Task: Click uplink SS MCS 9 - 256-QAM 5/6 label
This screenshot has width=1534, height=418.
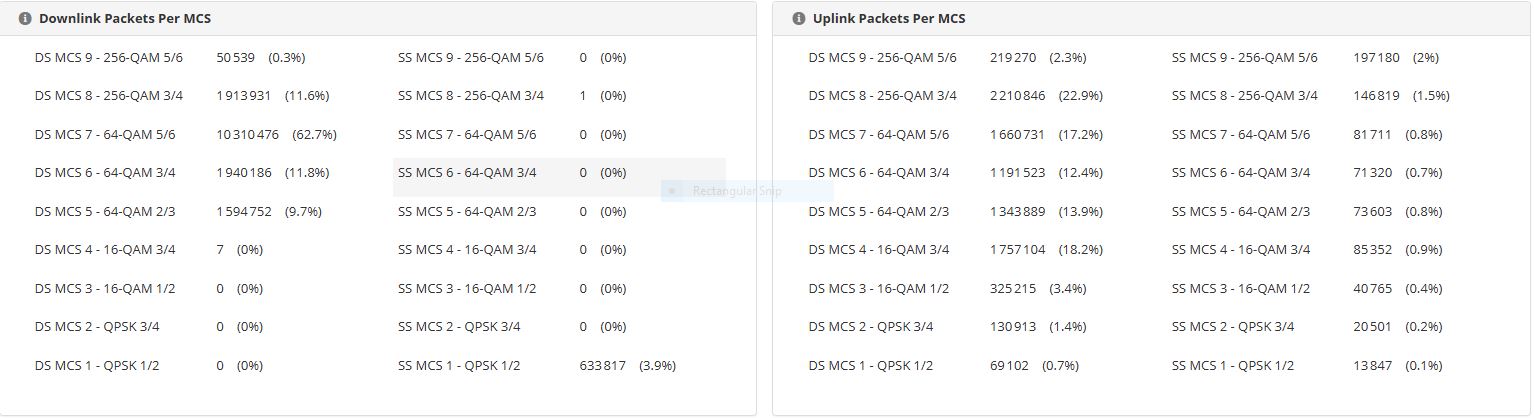Action: [x=1244, y=58]
